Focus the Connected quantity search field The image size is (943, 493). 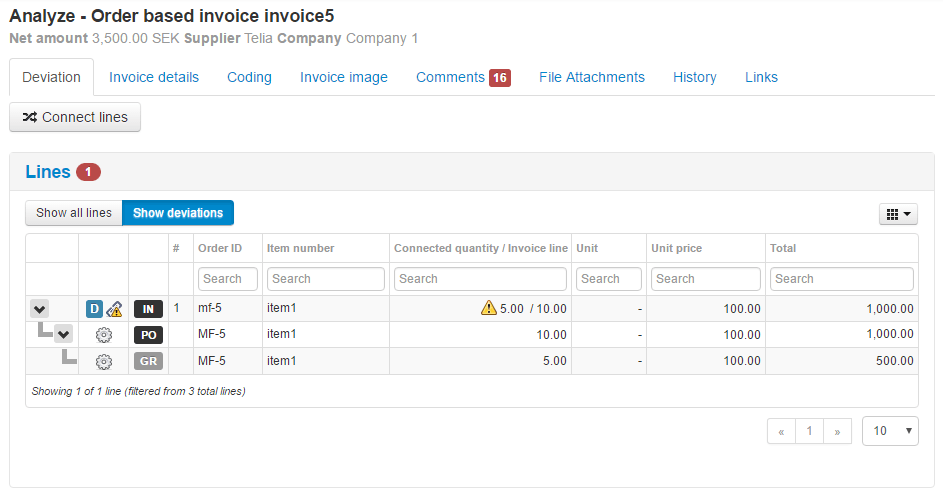pos(481,279)
